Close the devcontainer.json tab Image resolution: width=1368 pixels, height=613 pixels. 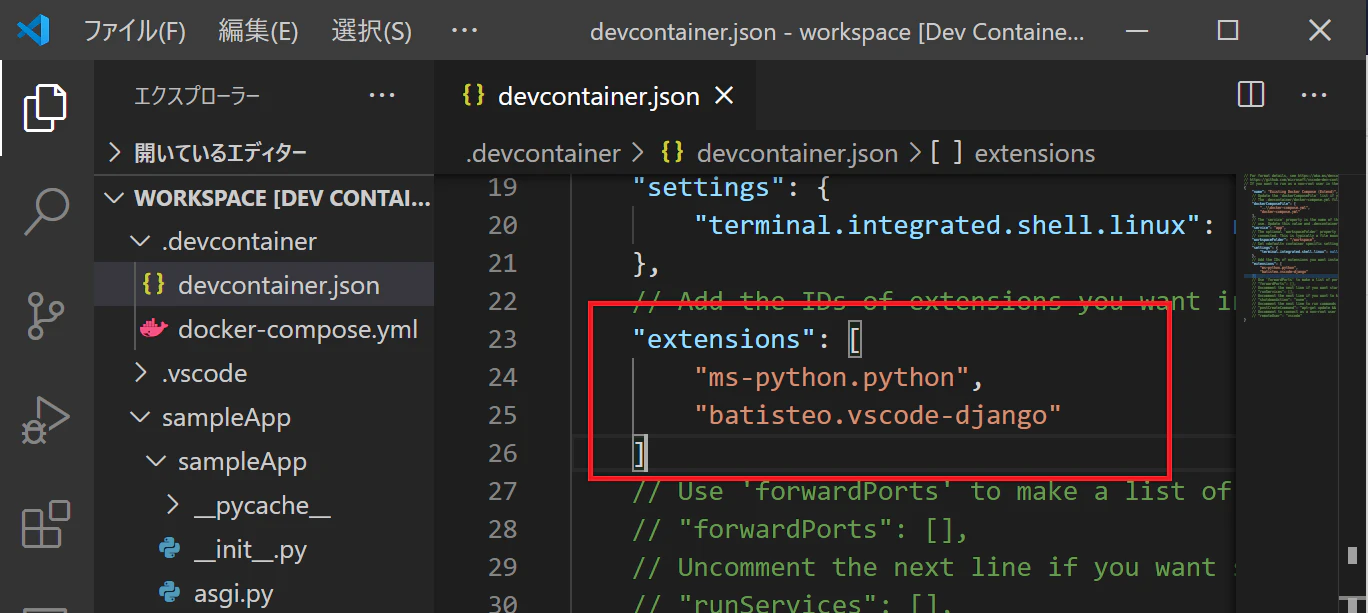coord(723,96)
